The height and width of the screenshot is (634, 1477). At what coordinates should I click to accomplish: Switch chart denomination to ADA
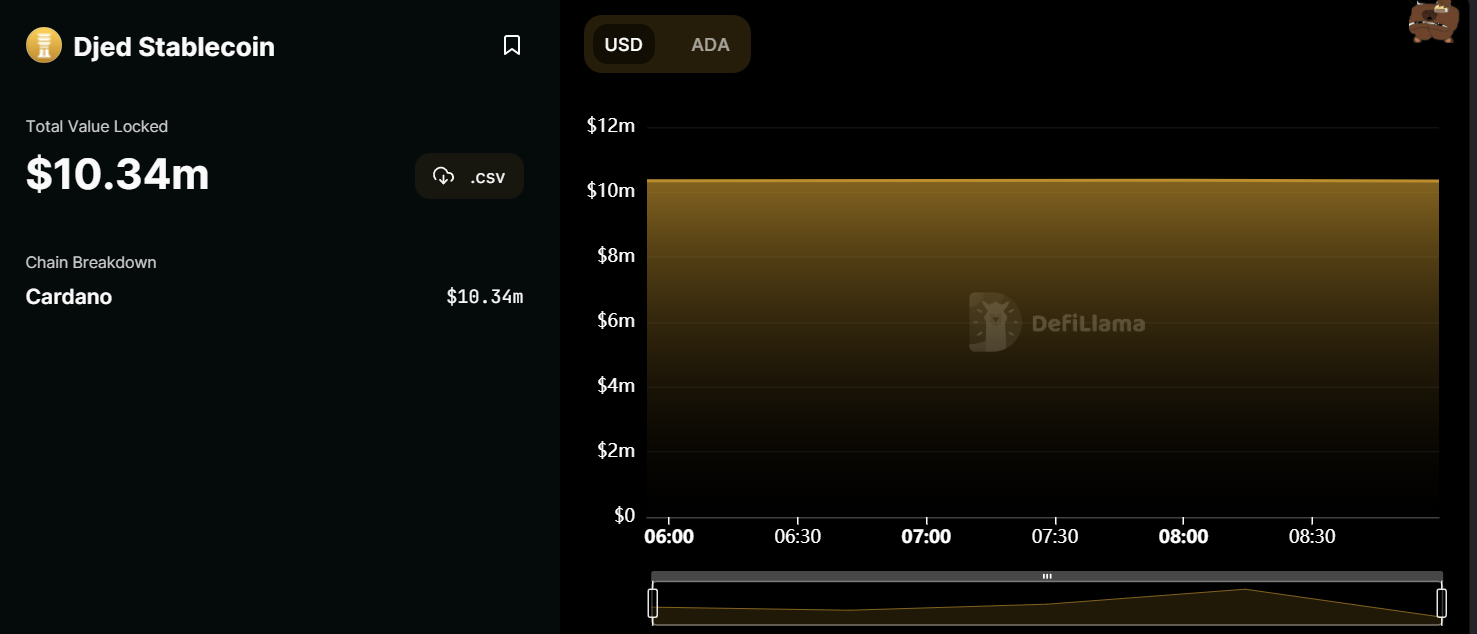pos(710,45)
